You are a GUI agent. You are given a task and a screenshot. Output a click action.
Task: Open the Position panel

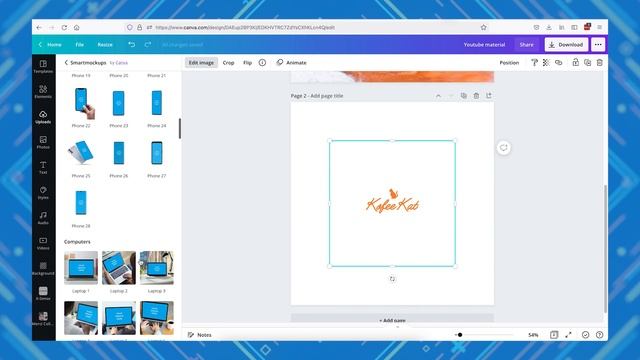tap(509, 62)
